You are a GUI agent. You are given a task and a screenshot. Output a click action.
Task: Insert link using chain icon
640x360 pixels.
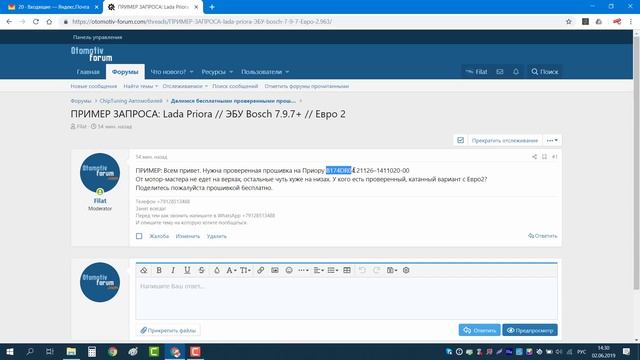click(260, 270)
